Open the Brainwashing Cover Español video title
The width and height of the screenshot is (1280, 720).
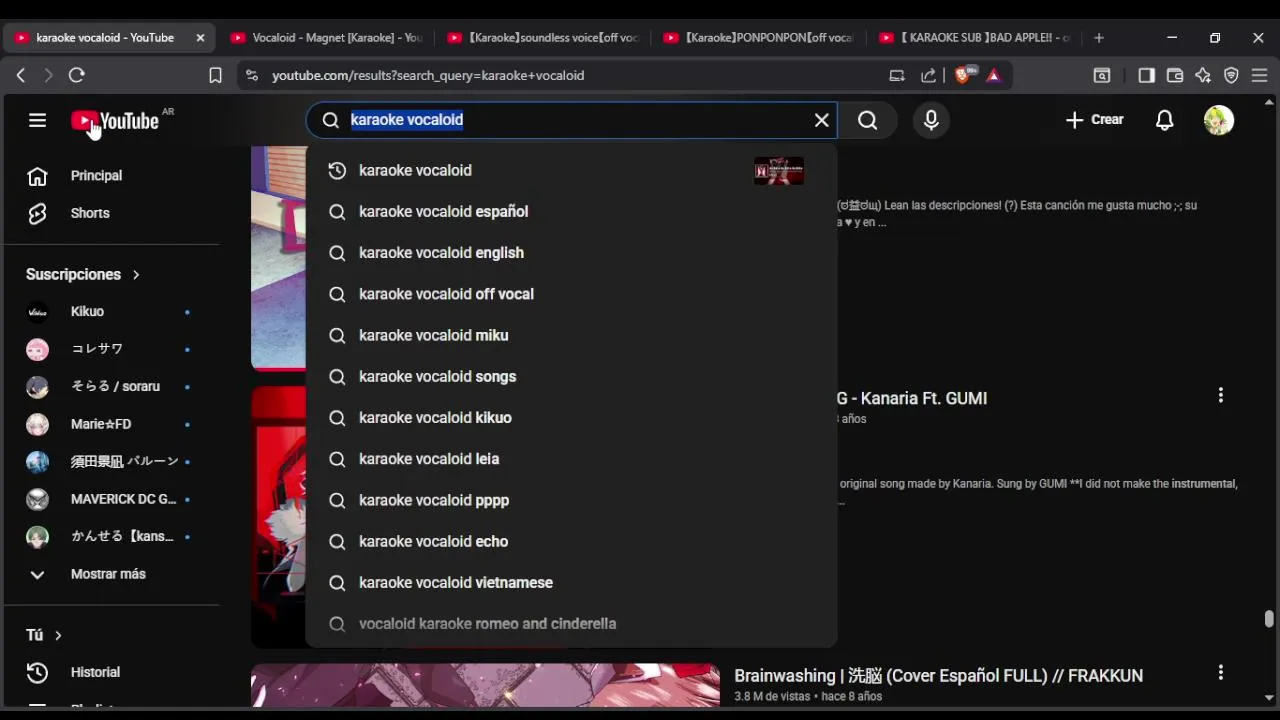(x=938, y=676)
